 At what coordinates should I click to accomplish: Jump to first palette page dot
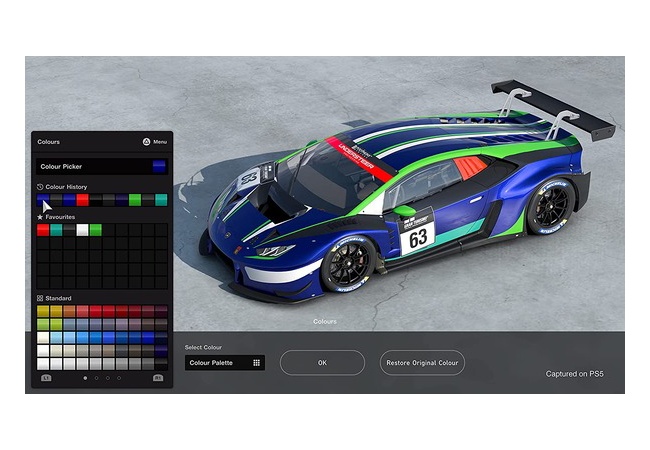(85, 378)
